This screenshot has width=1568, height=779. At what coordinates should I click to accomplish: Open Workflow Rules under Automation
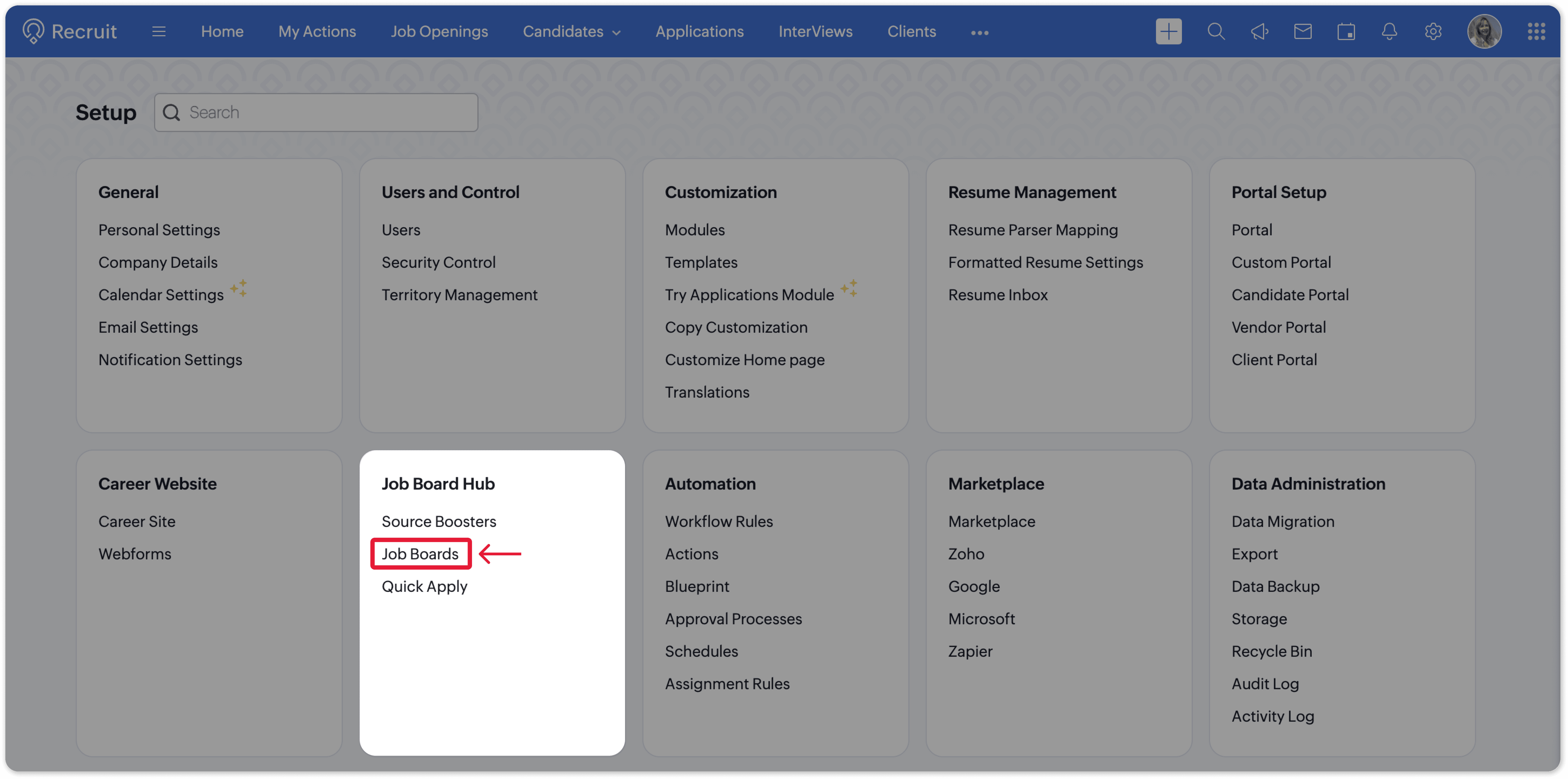pos(718,521)
